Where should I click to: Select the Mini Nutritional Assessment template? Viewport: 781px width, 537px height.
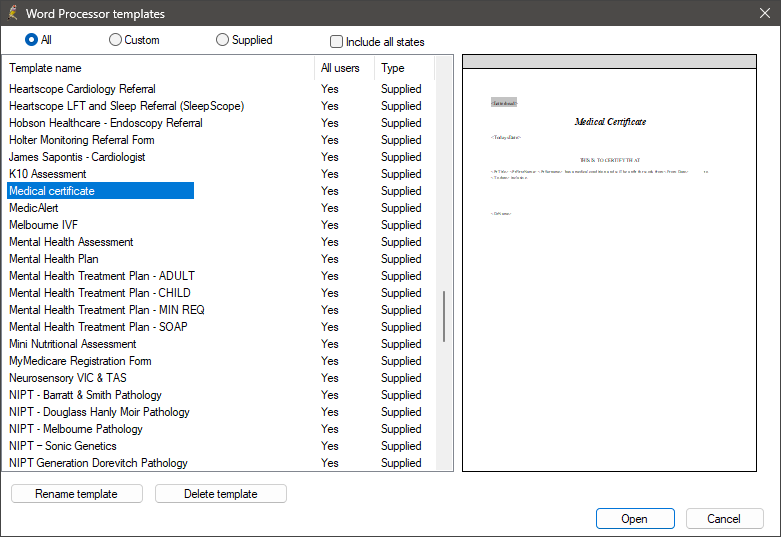pyautogui.click(x=73, y=344)
